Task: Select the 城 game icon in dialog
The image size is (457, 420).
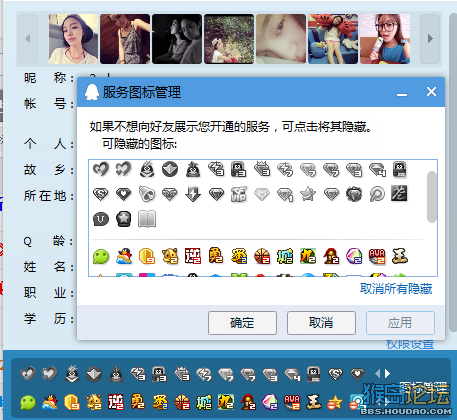Action: pos(285,256)
